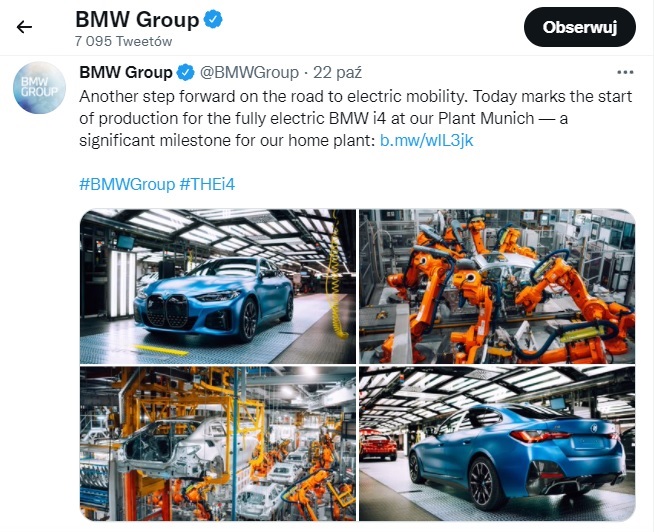The height and width of the screenshot is (532, 654).
Task: Open photo of blue BMW i4 rear view
Action: [497, 444]
